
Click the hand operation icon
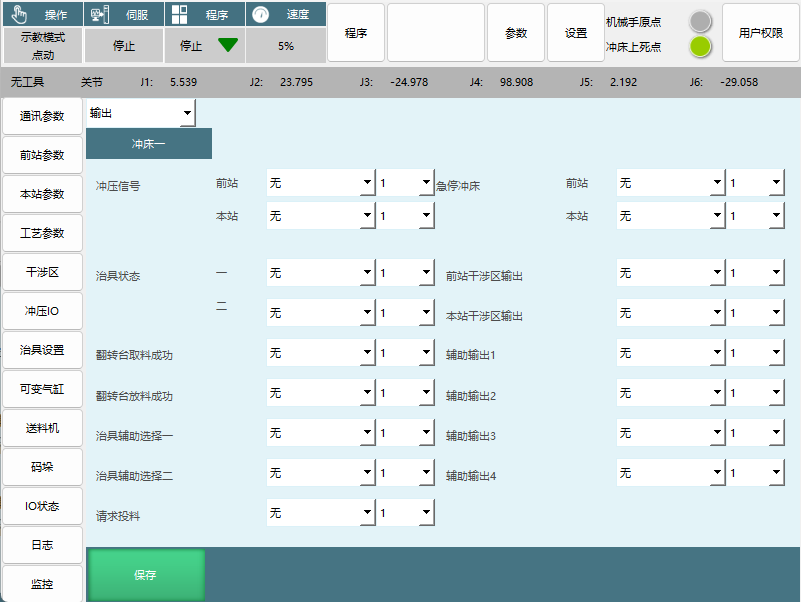pos(19,15)
